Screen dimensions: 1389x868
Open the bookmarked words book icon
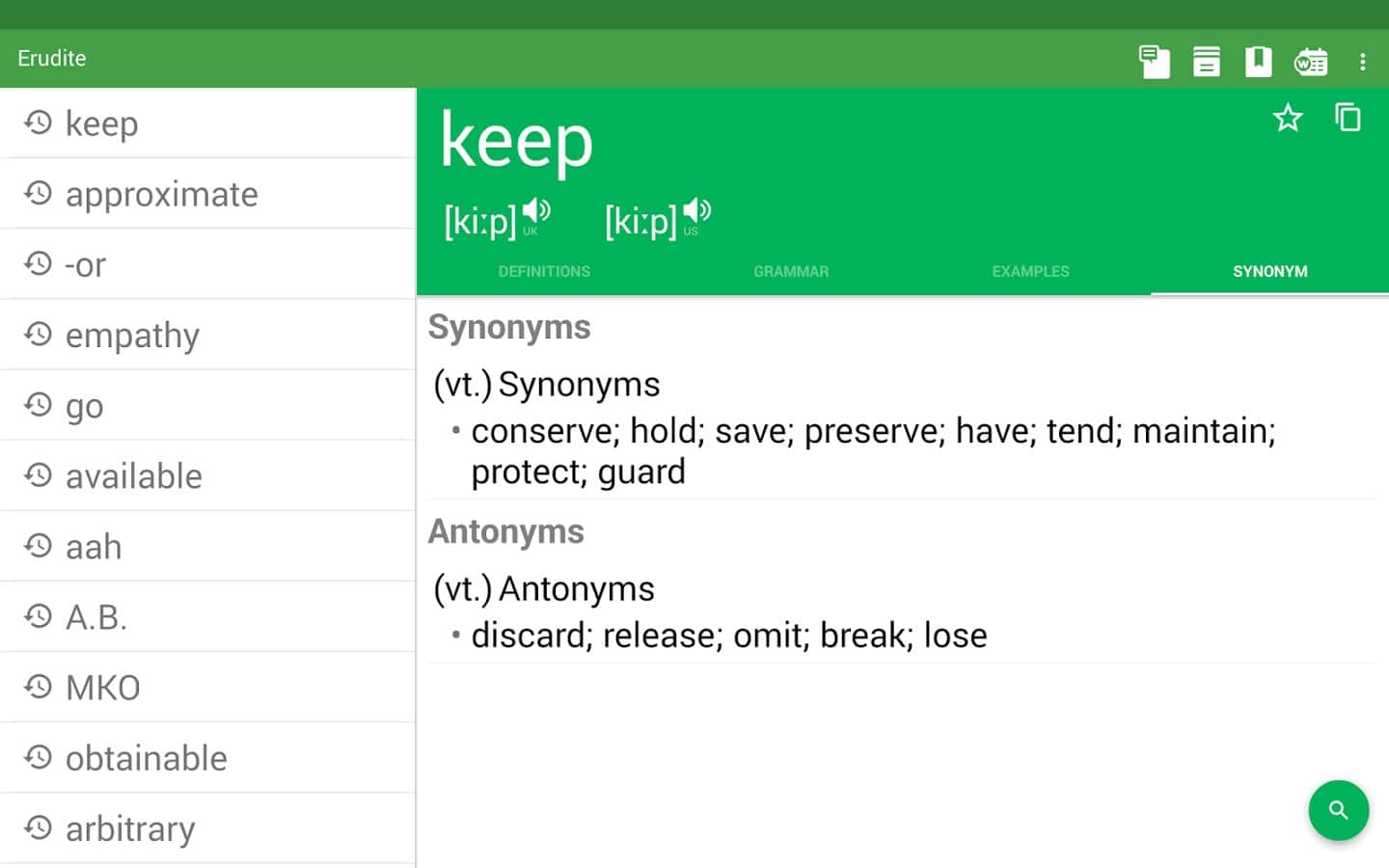click(1258, 62)
